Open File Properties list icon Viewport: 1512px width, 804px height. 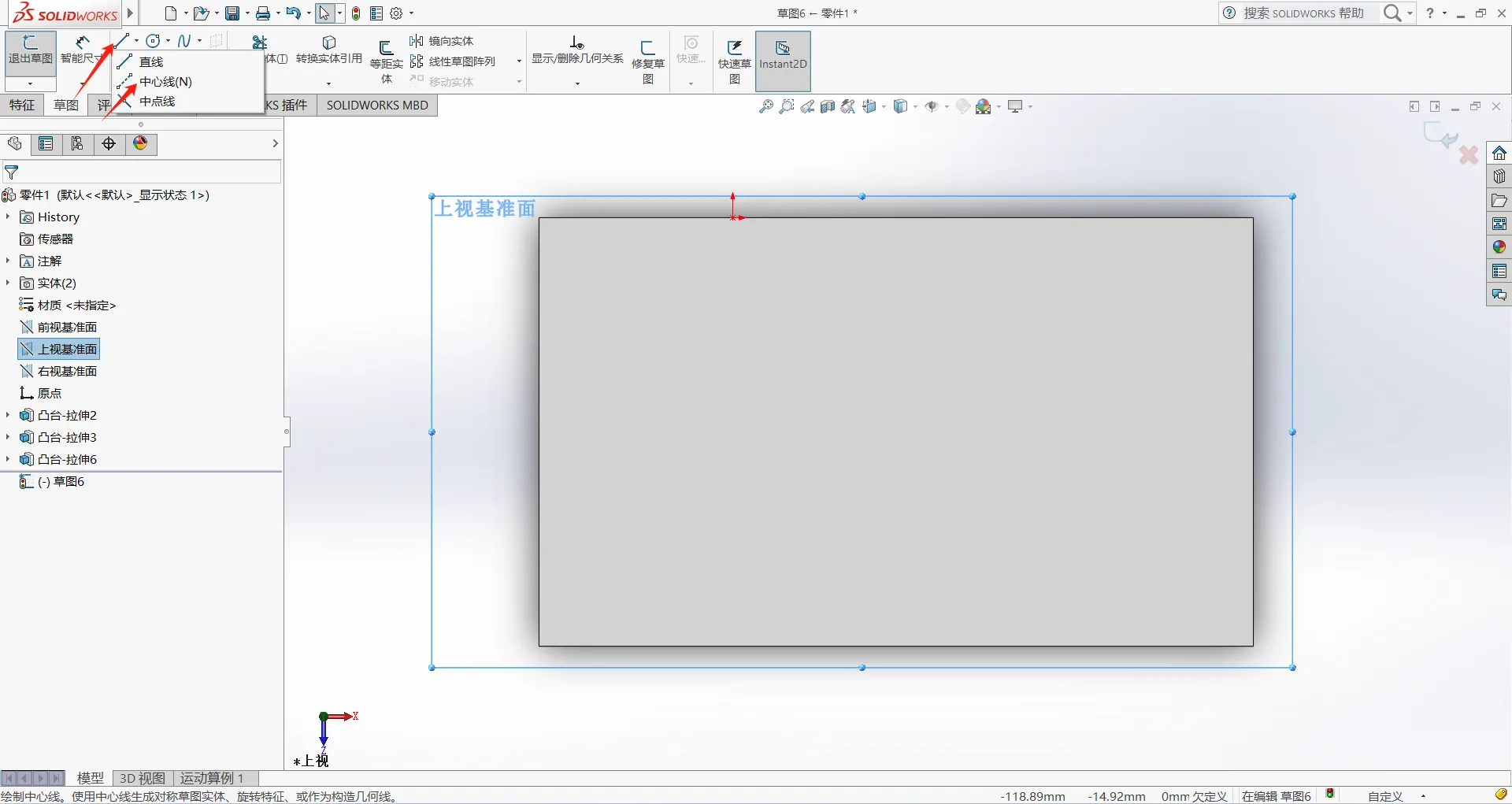376,13
